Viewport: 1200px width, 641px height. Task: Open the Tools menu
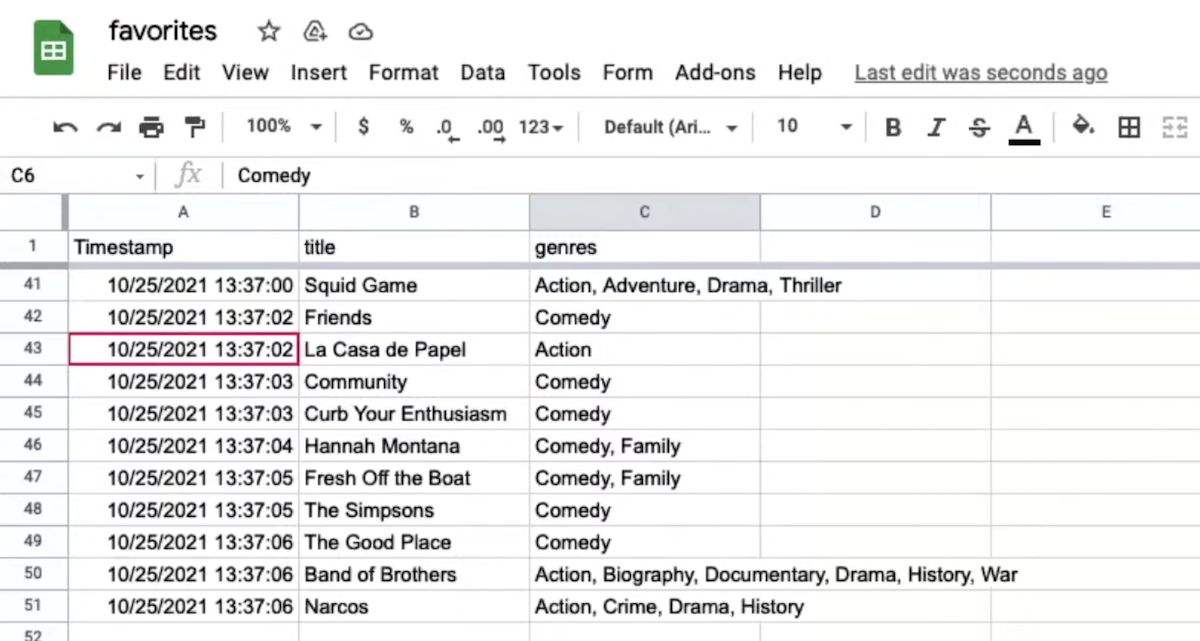coord(554,73)
